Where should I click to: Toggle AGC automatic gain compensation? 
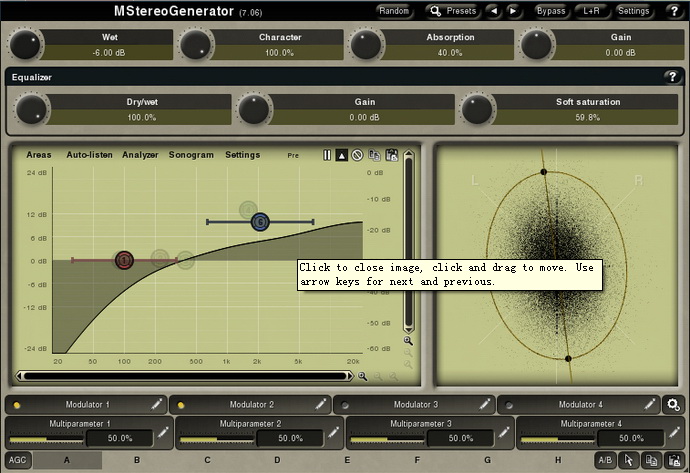coord(18,460)
